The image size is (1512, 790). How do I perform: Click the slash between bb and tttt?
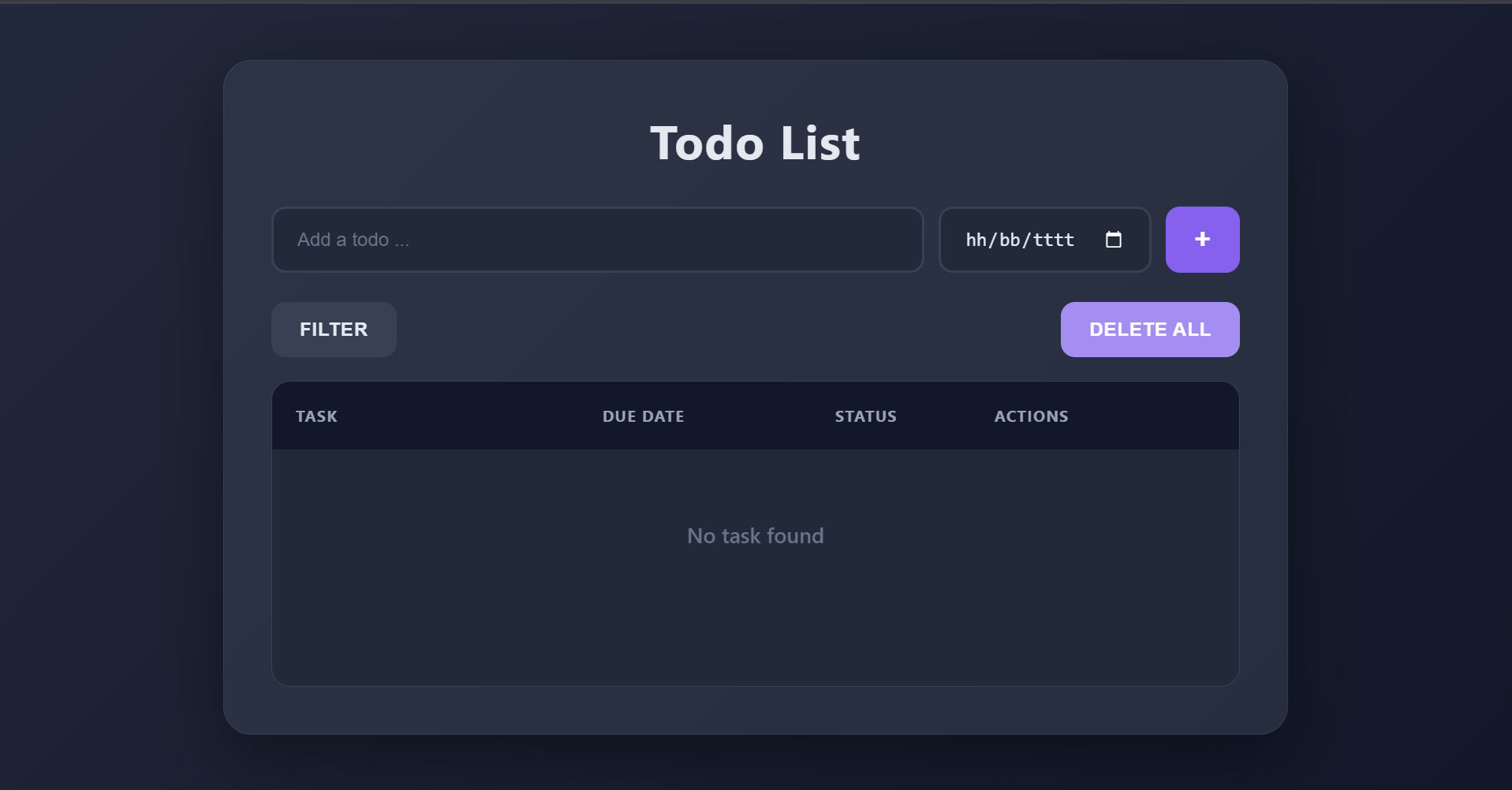1026,240
